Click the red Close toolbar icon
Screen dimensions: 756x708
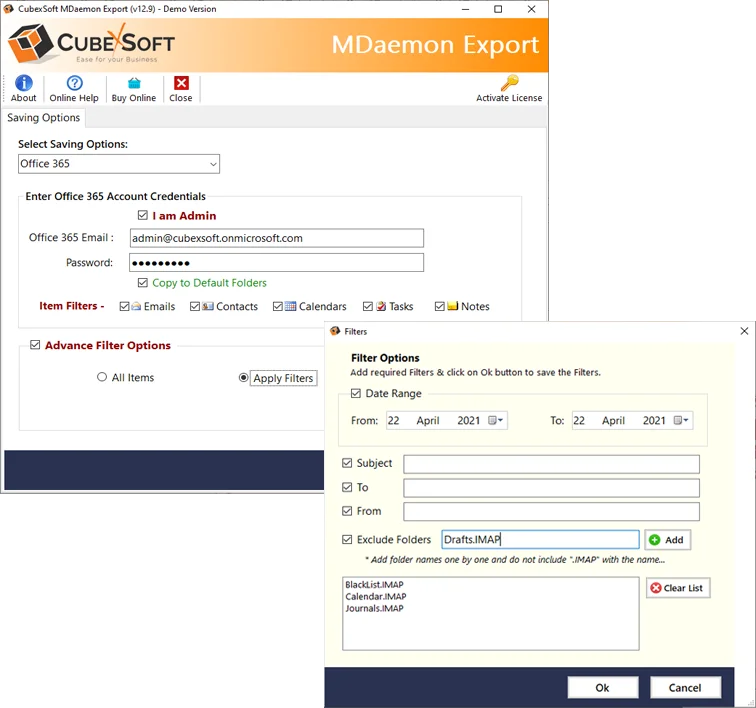tap(181, 84)
